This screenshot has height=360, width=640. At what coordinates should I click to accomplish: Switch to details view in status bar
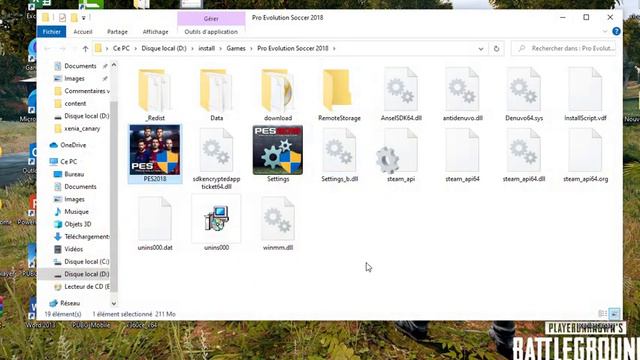tap(602, 313)
